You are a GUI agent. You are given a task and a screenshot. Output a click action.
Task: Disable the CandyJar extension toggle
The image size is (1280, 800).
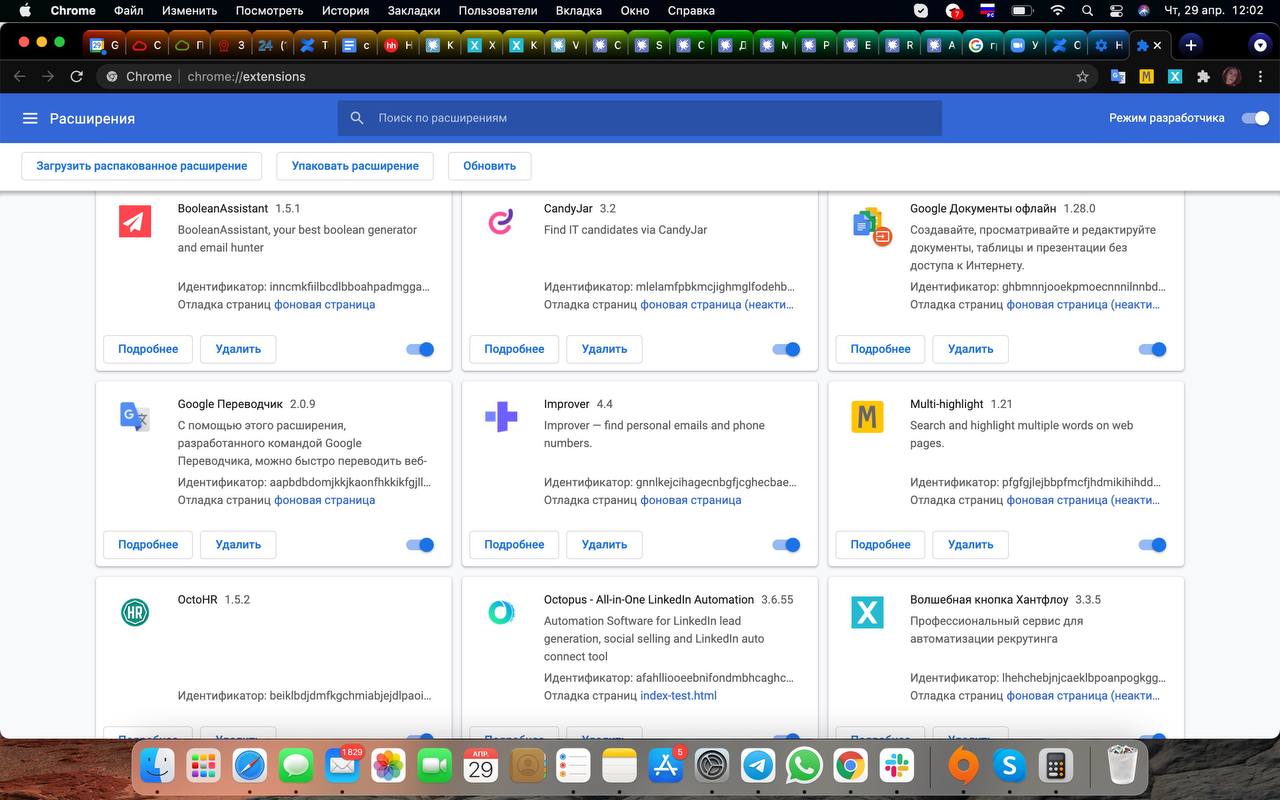pos(786,349)
